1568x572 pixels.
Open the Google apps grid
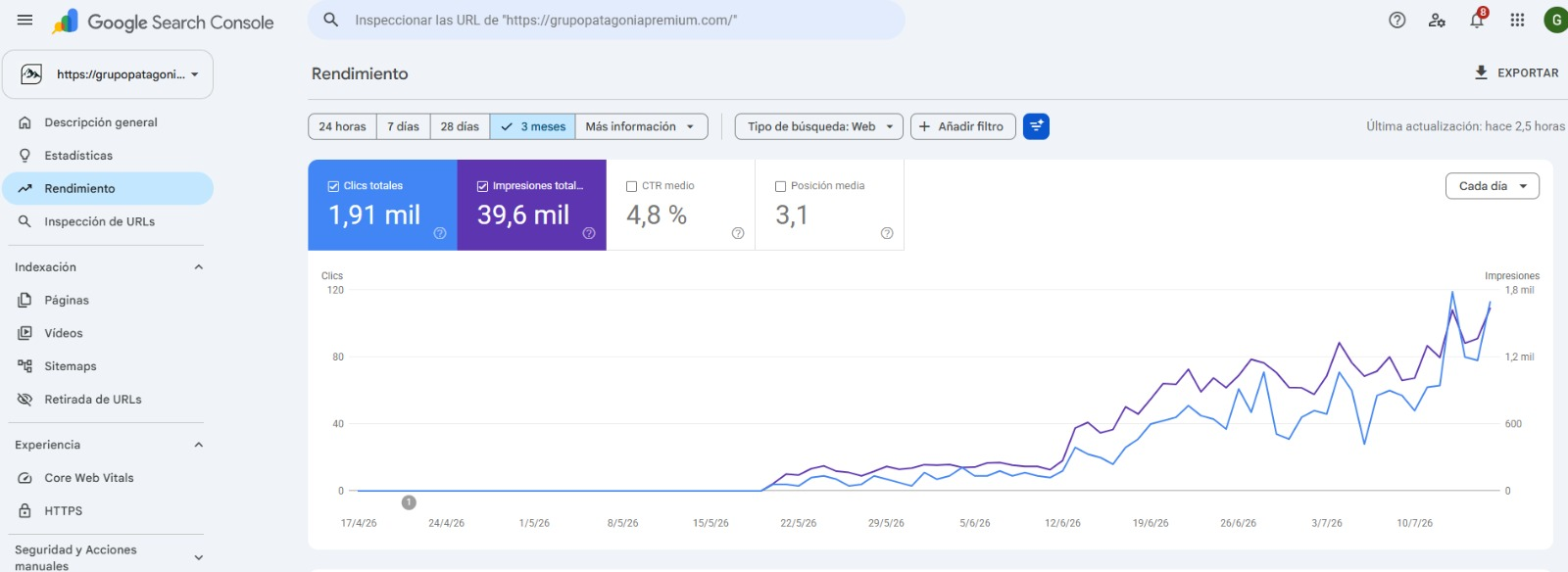coord(1517,21)
